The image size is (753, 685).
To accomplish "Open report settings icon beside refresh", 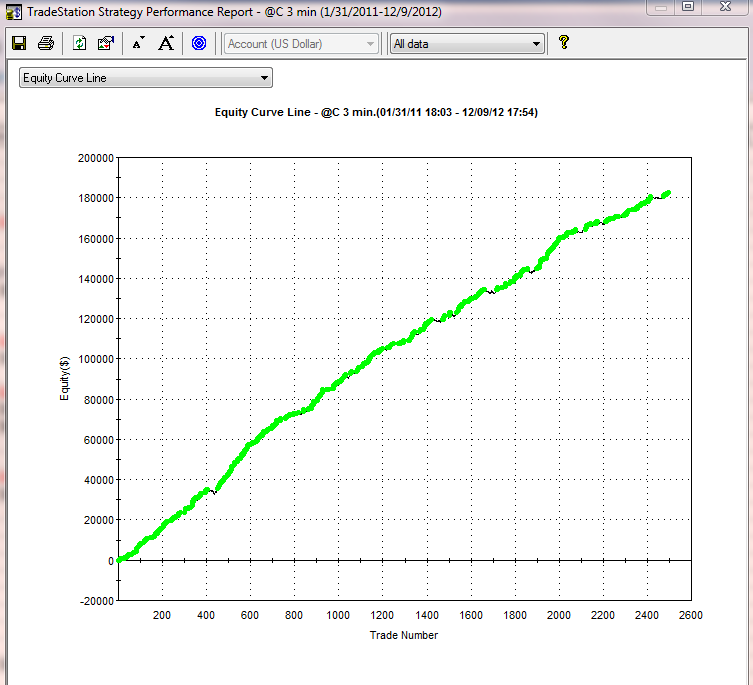I will 106,43.
